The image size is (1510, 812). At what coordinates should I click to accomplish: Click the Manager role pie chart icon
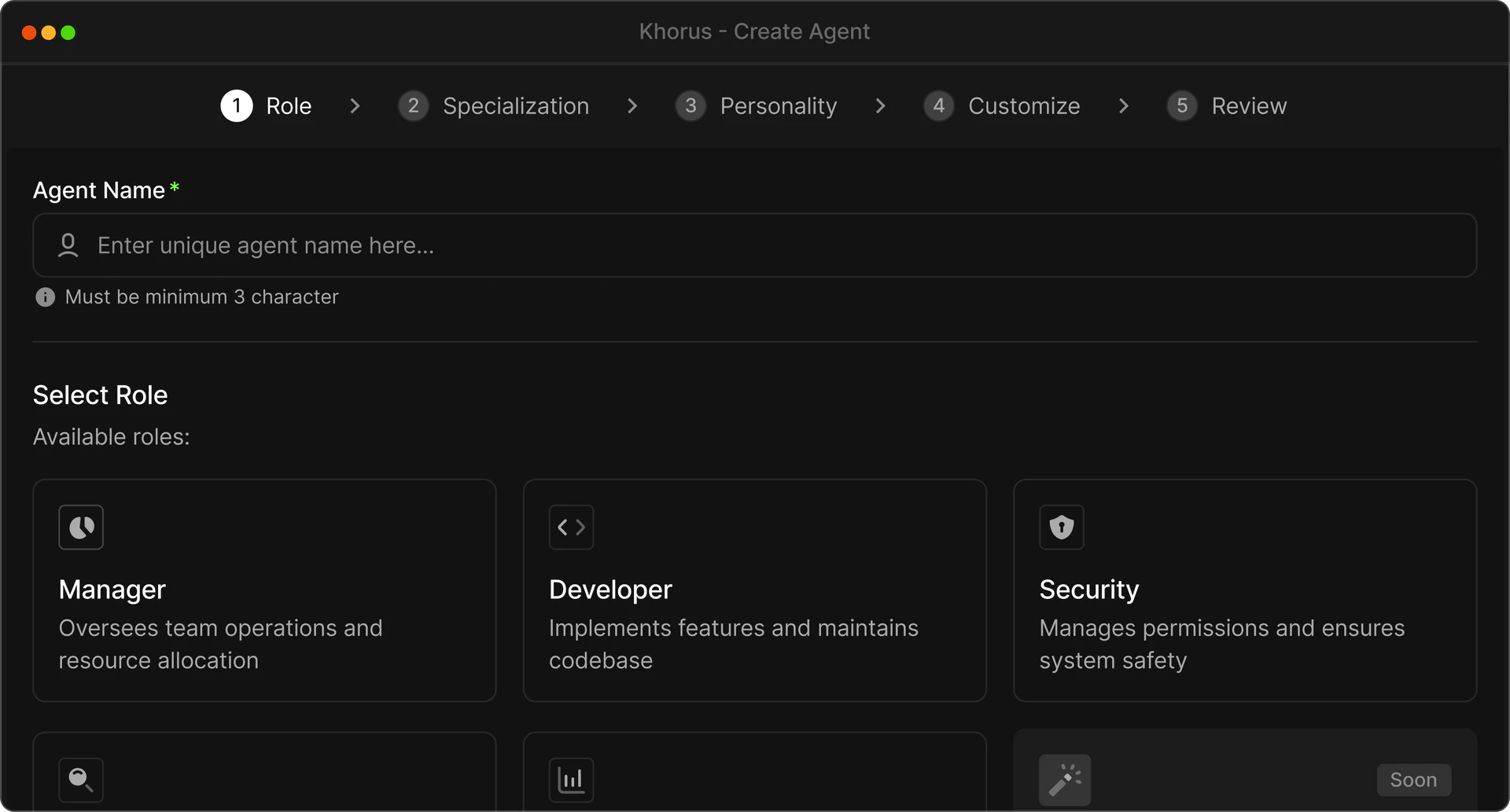point(81,527)
